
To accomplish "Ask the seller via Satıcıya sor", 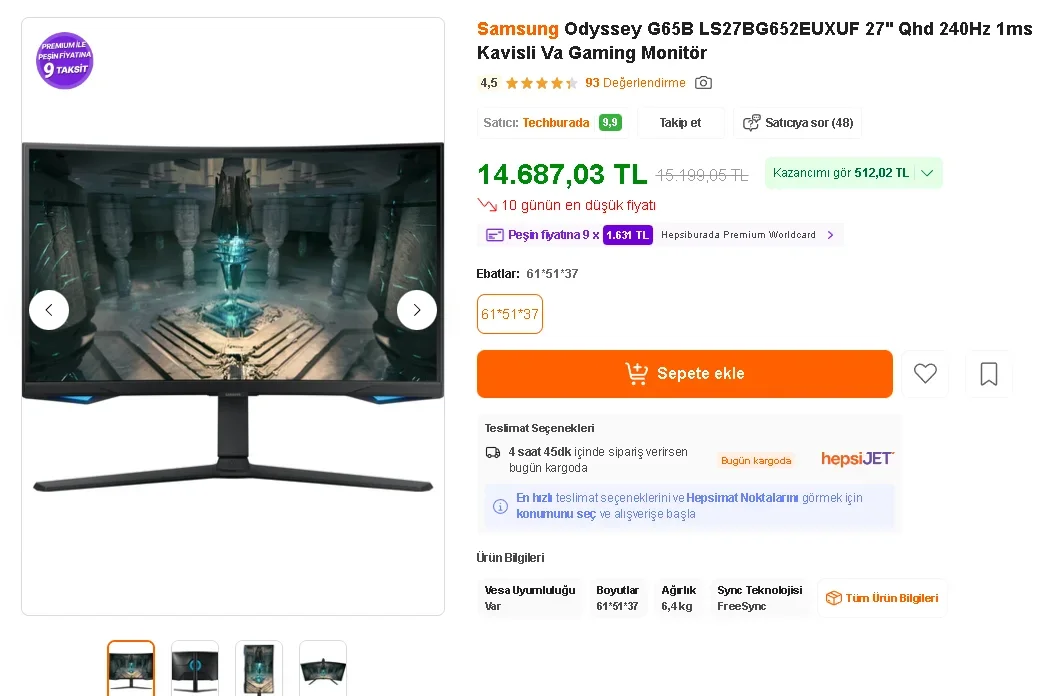I will point(798,123).
